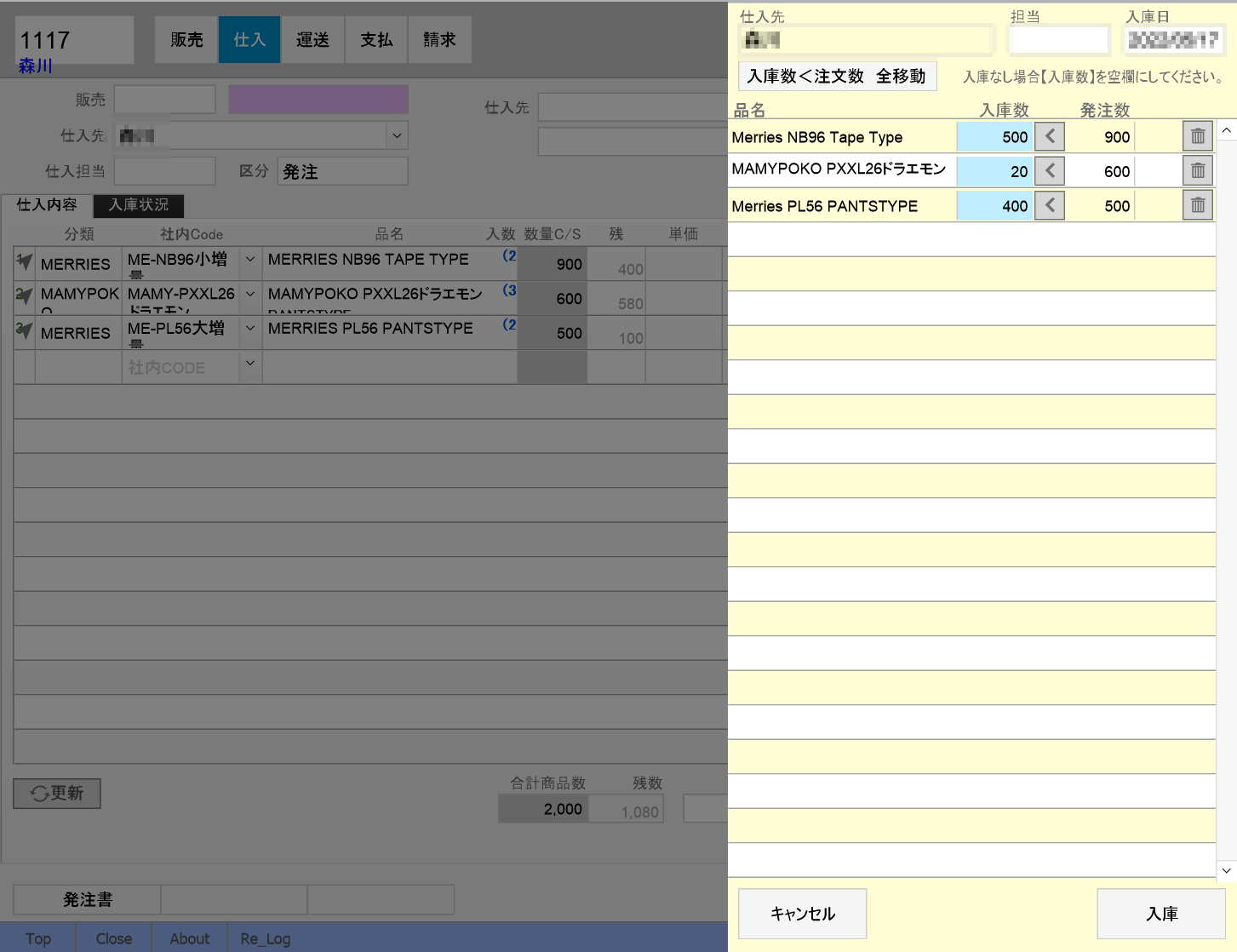Select the 入庫状況 sub-tab

point(139,205)
